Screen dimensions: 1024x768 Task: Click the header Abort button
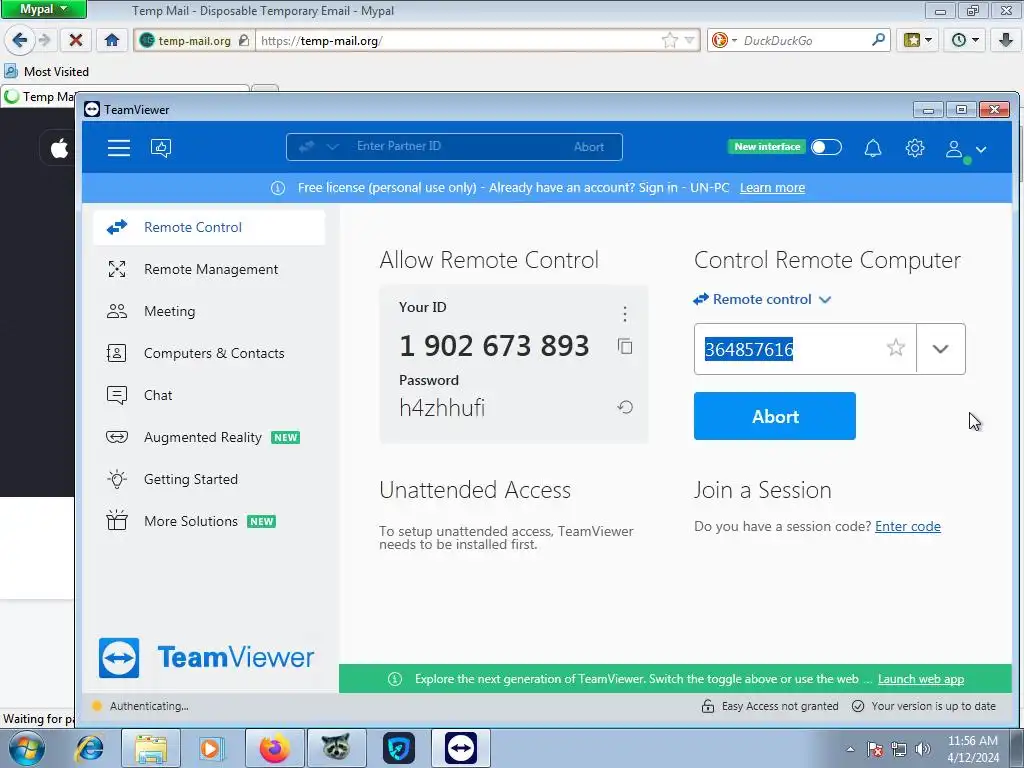588,147
